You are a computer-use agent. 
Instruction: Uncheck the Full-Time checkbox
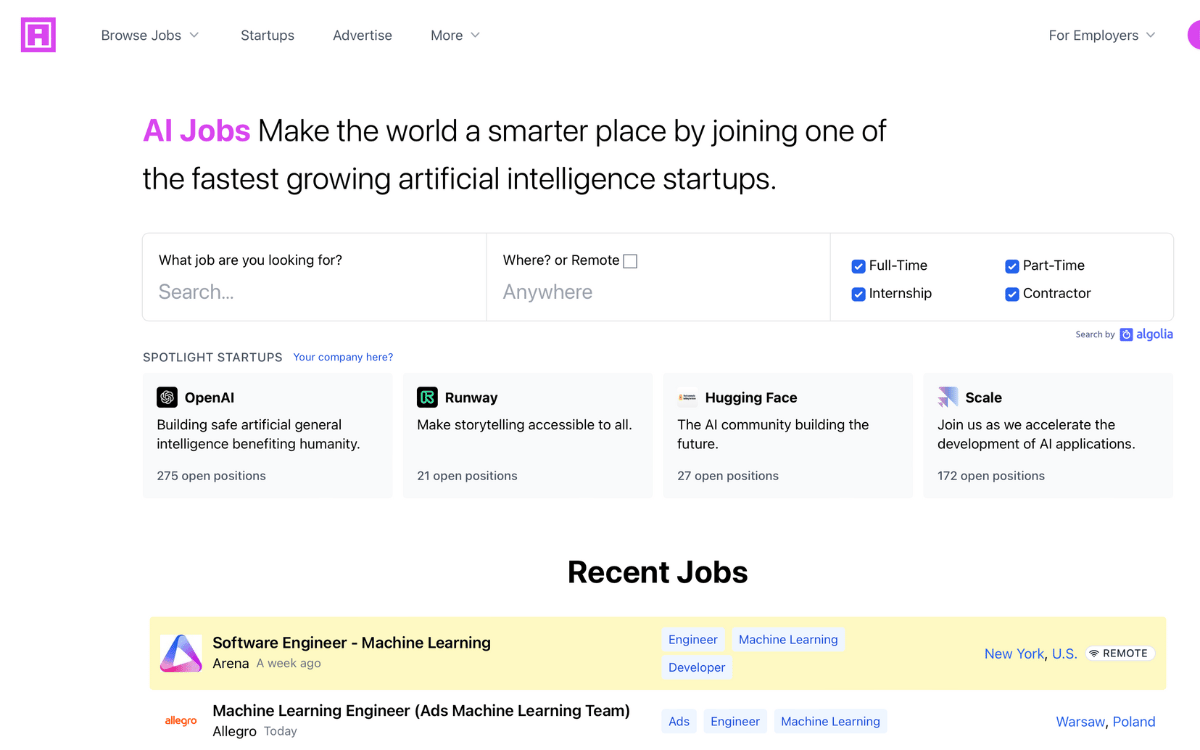tap(858, 266)
